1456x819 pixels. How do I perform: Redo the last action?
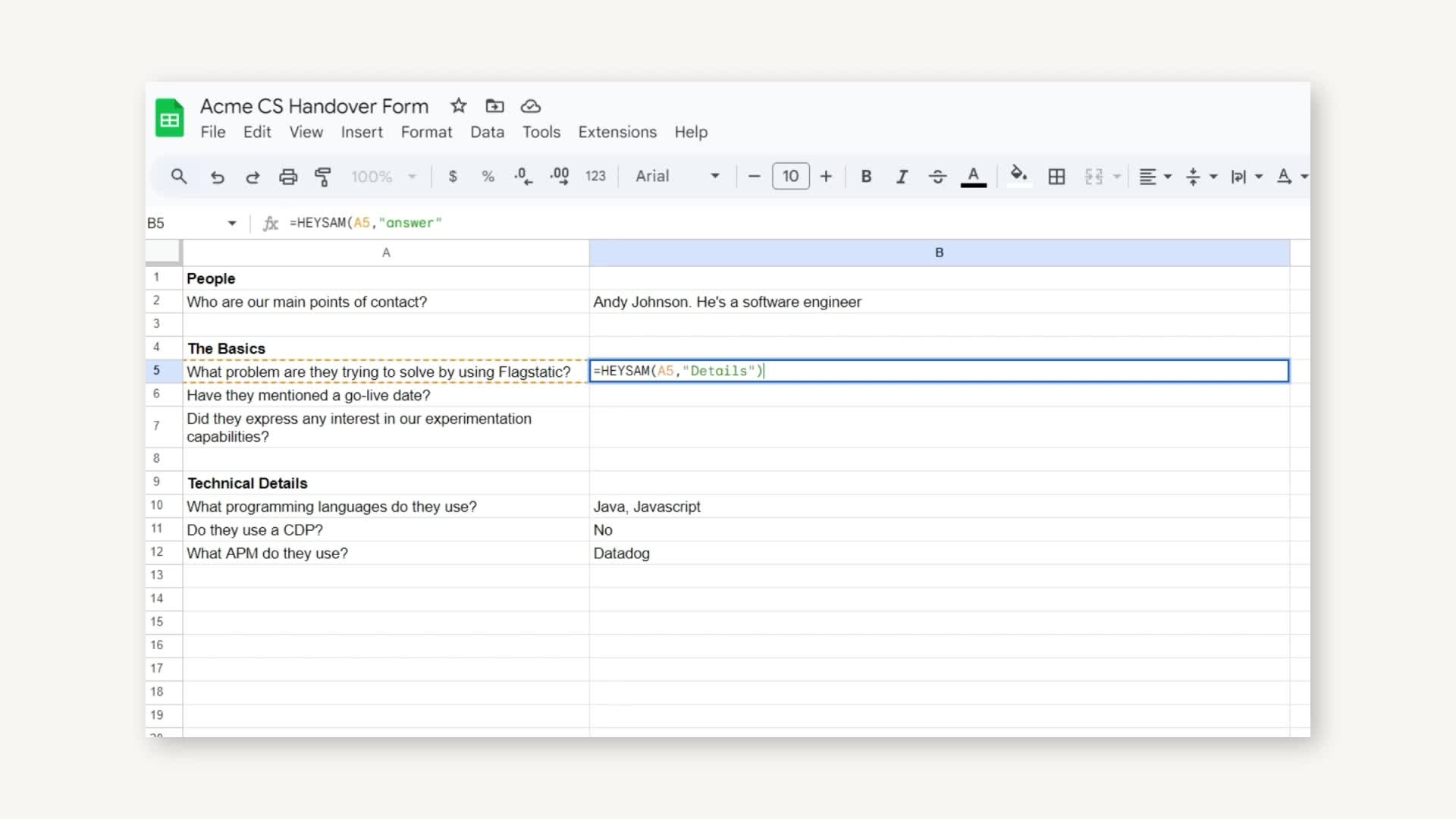tap(253, 177)
